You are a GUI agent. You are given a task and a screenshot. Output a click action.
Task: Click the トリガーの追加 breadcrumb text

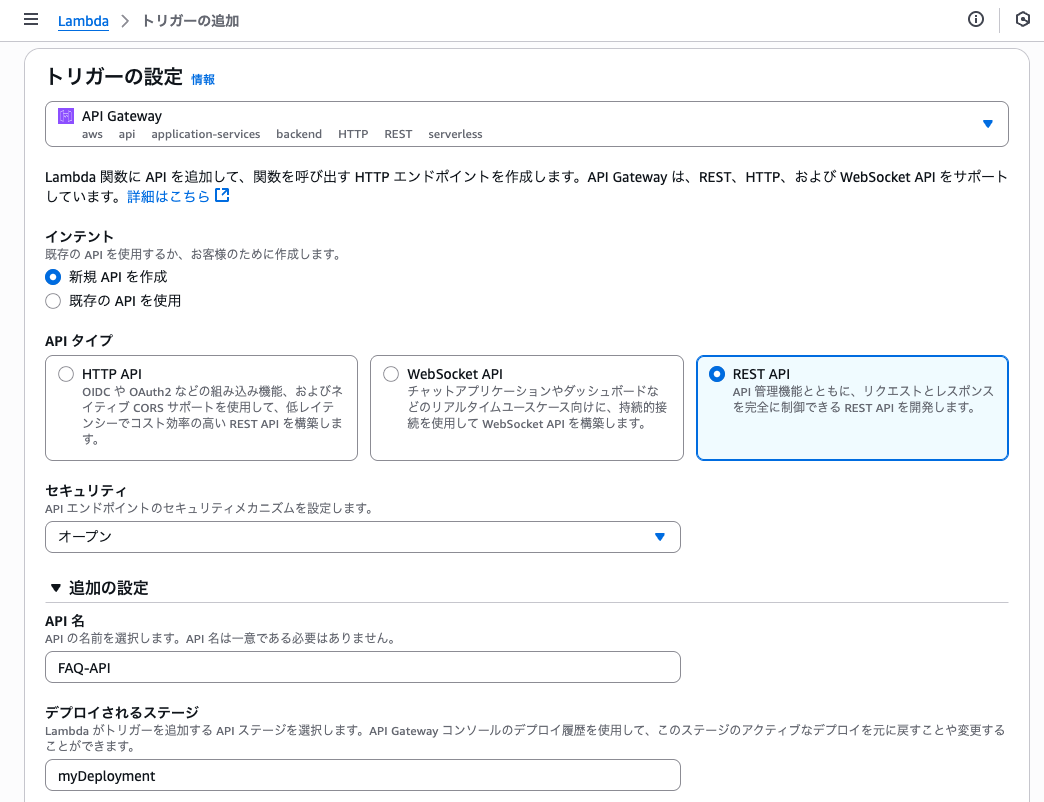tap(190, 21)
